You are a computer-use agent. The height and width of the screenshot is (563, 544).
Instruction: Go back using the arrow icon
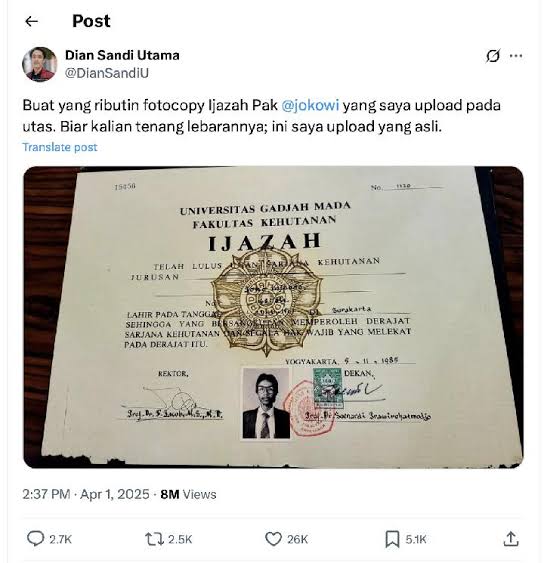[32, 22]
